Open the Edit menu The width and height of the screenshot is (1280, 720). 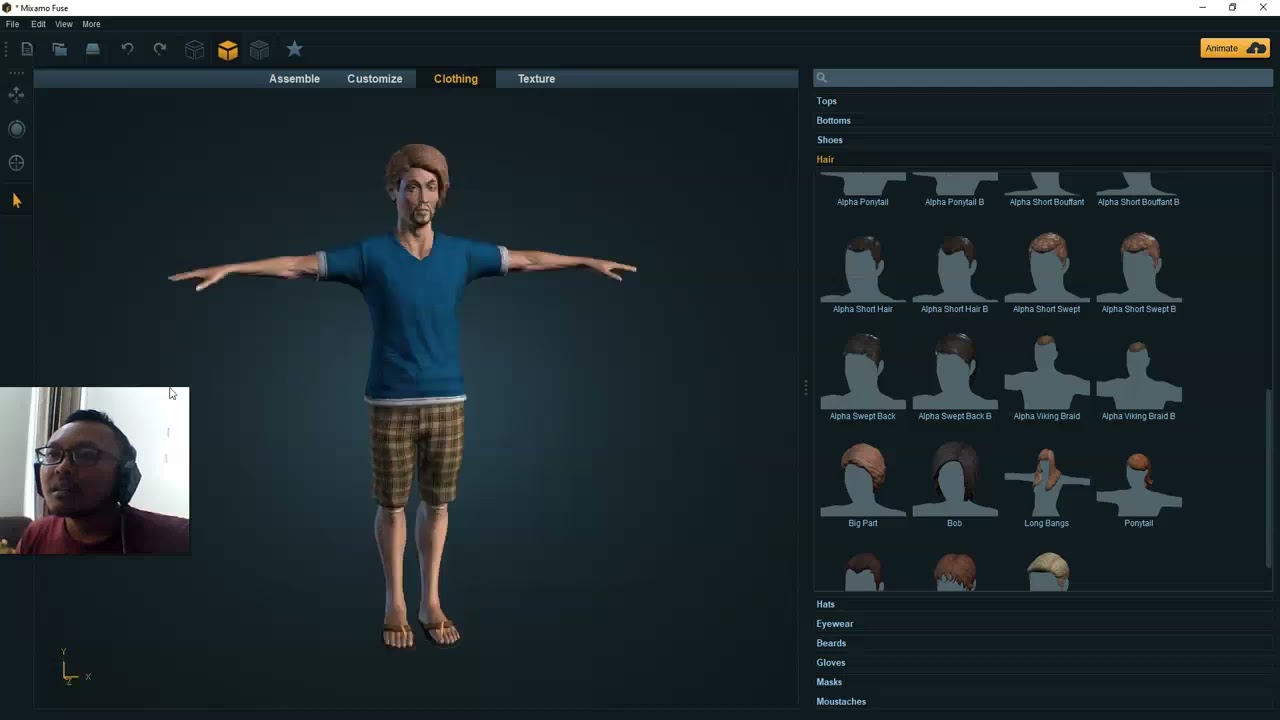pyautogui.click(x=38, y=24)
